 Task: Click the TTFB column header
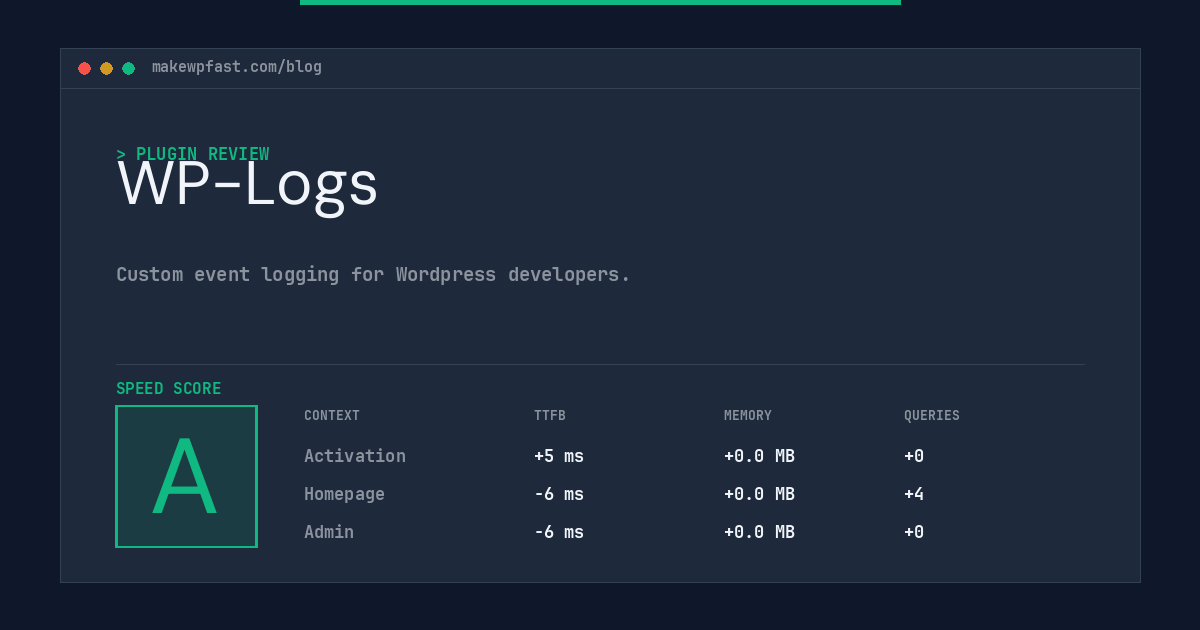coord(550,416)
